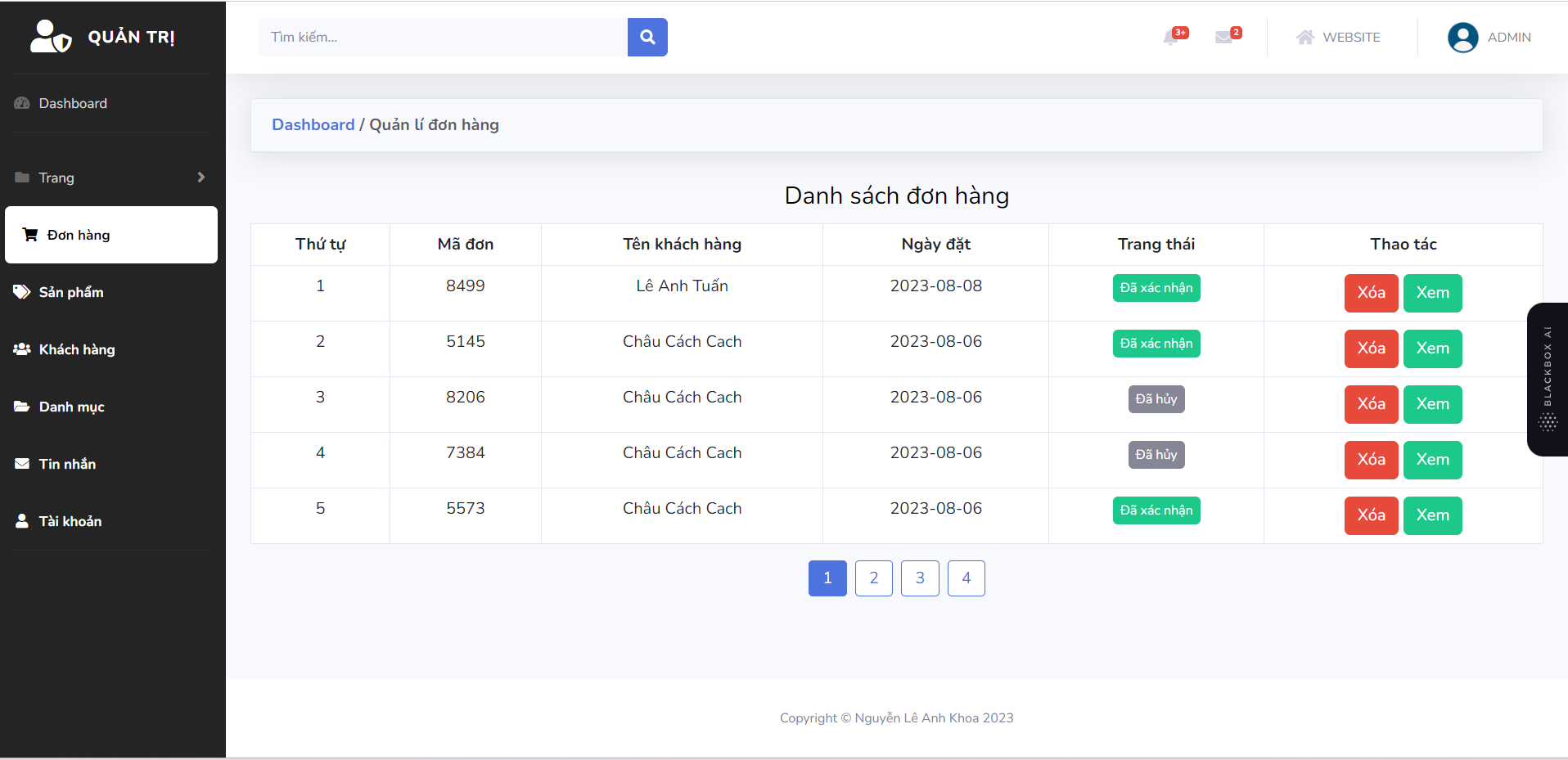
Task: Click order code 5145
Action: (x=466, y=341)
